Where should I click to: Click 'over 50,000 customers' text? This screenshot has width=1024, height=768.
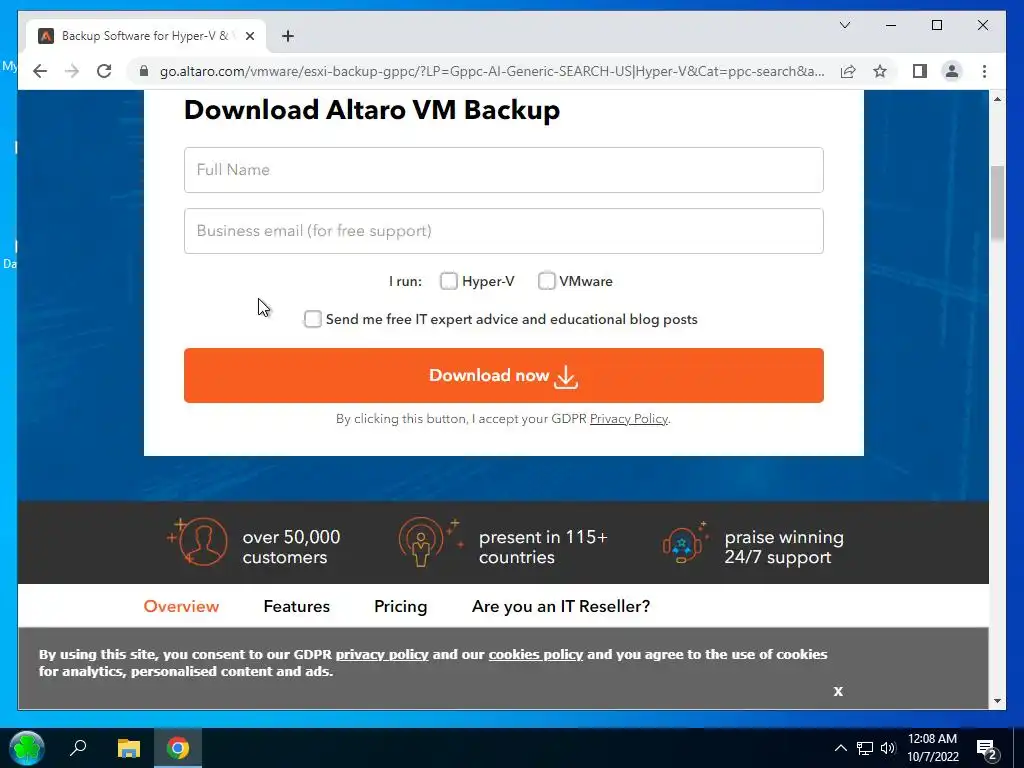point(291,547)
